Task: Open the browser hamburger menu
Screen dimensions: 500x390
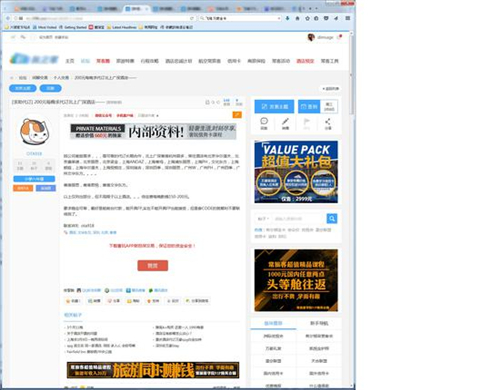Action: pyautogui.click(x=347, y=18)
